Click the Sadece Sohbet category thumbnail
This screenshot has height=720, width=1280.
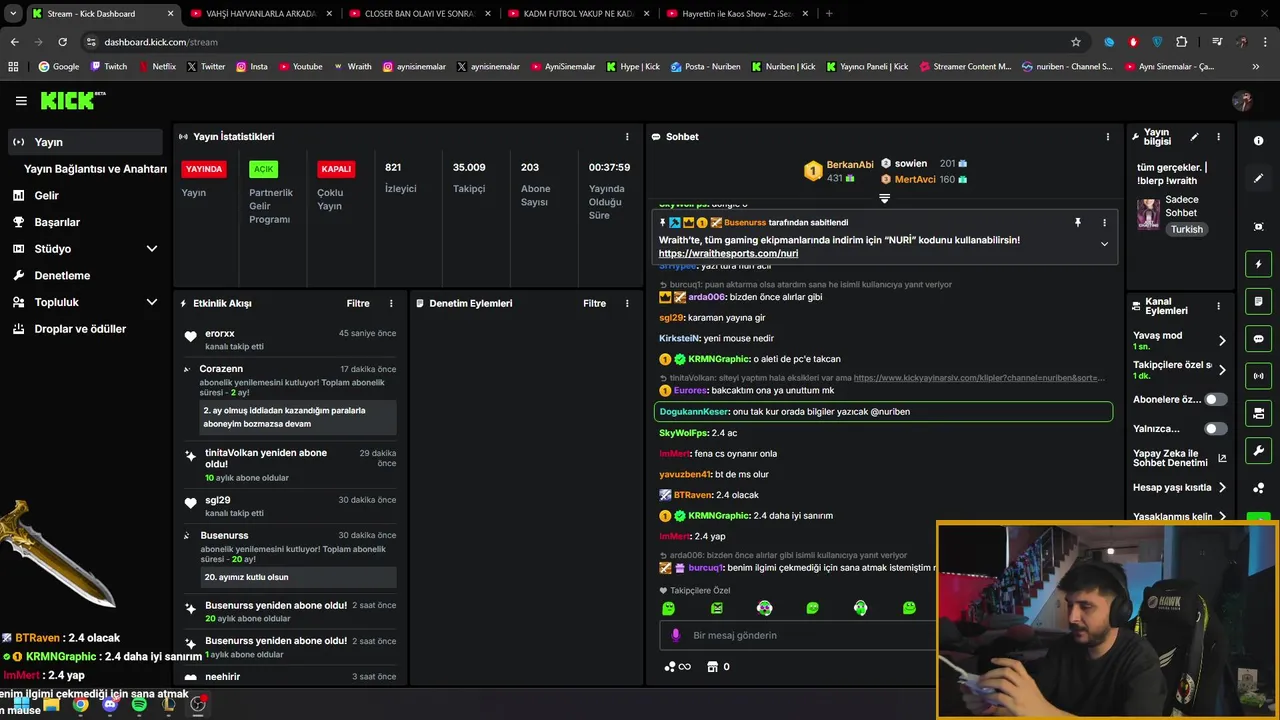[1148, 214]
